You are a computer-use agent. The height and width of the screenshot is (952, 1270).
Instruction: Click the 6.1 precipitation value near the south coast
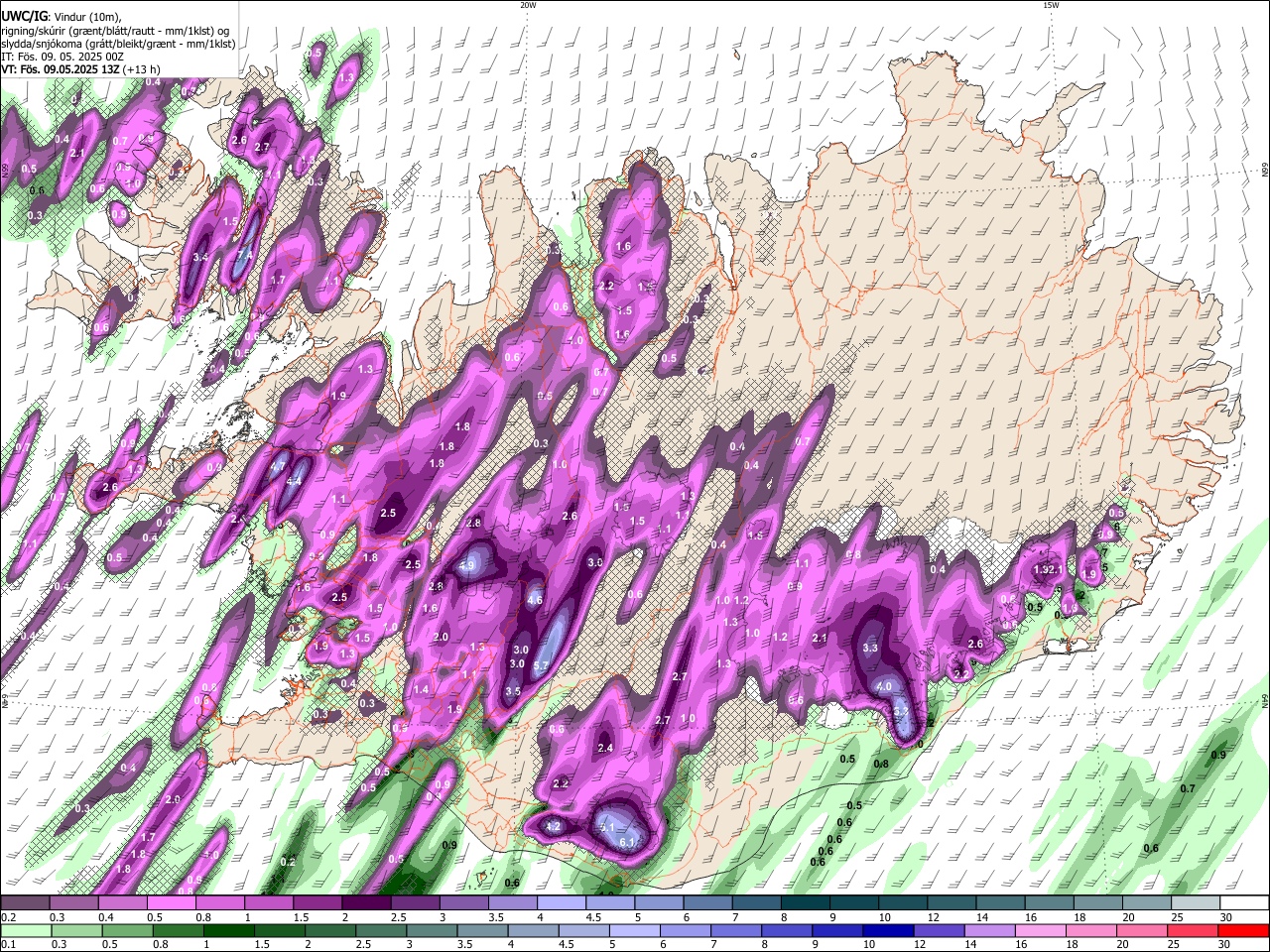(627, 843)
